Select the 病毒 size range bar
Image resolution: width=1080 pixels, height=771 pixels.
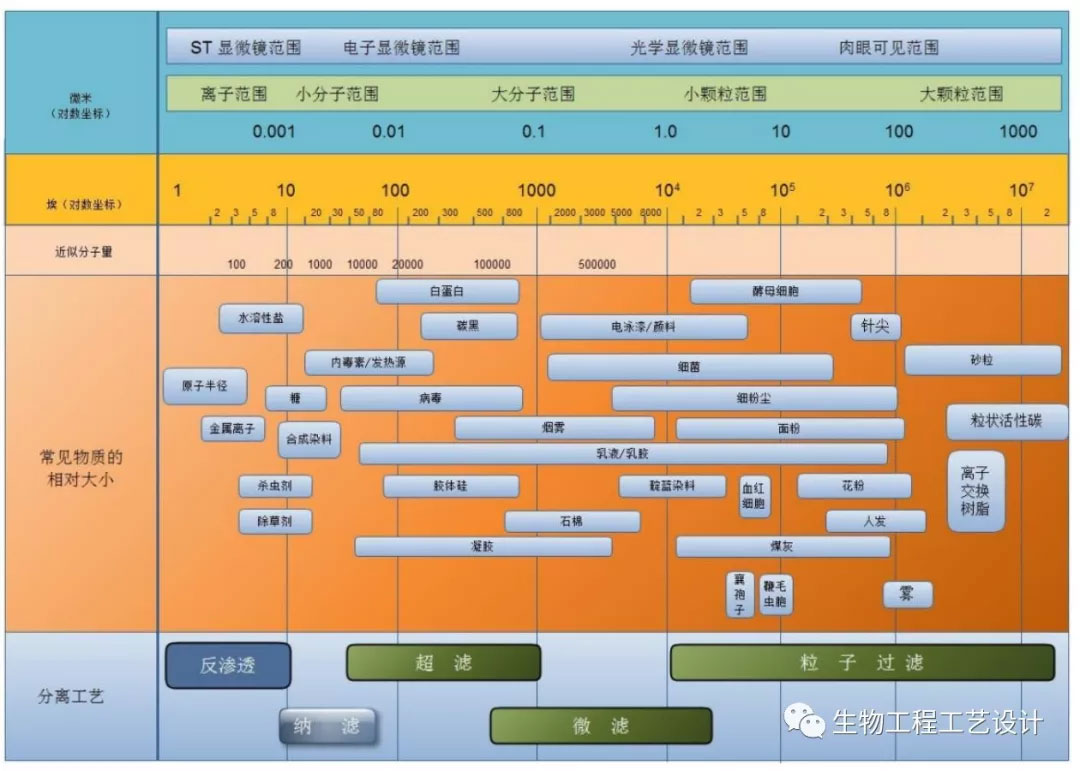[431, 399]
